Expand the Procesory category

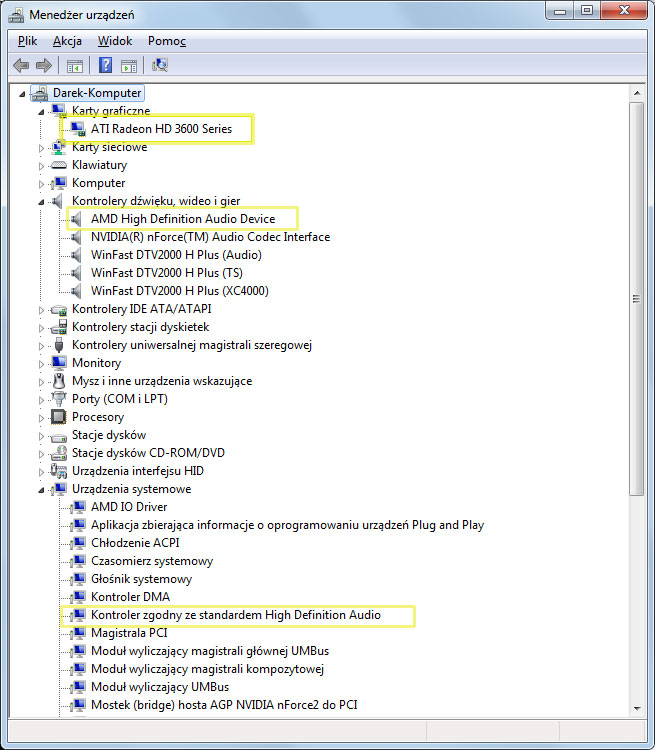coord(41,418)
